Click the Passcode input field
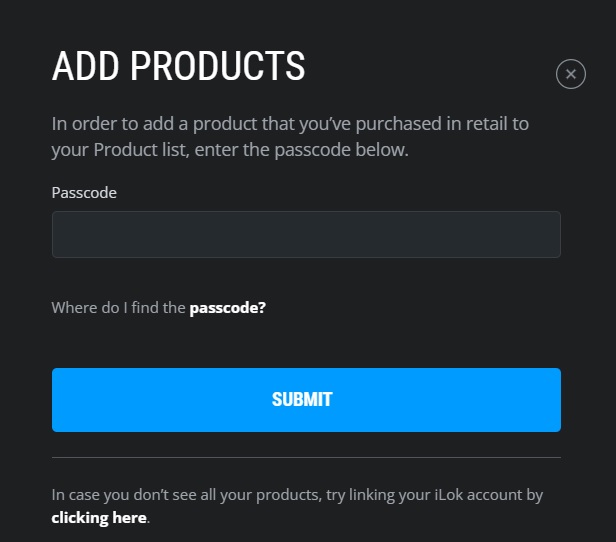Viewport: 616px width, 542px height. coord(306,234)
